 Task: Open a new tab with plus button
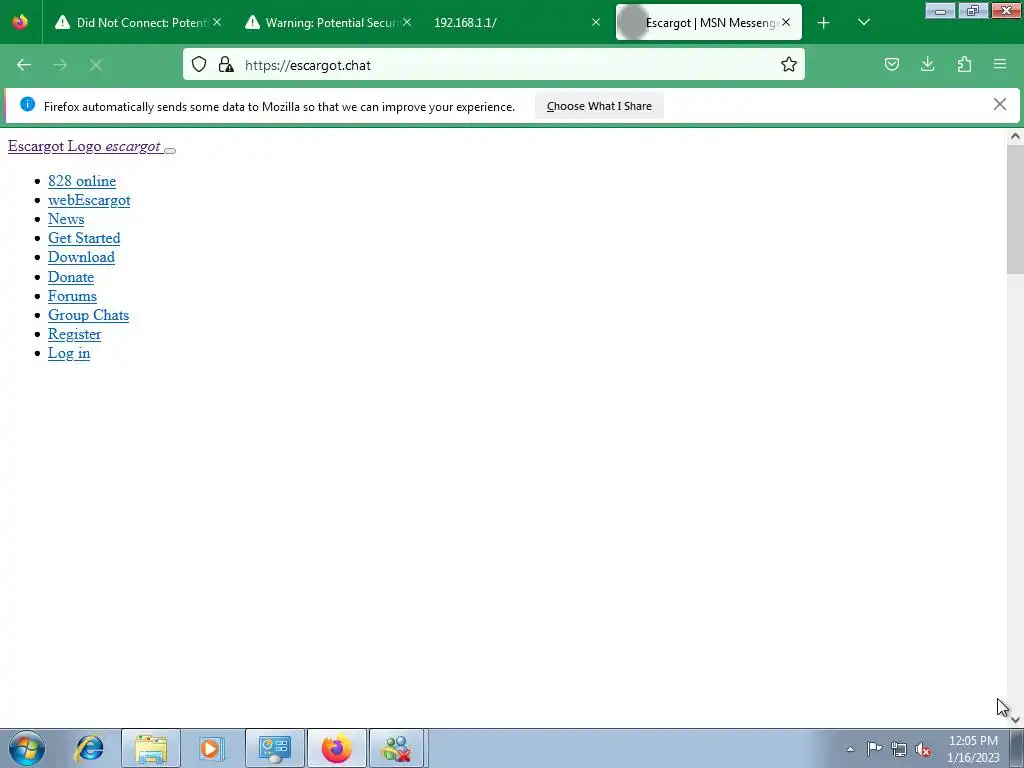(x=824, y=23)
